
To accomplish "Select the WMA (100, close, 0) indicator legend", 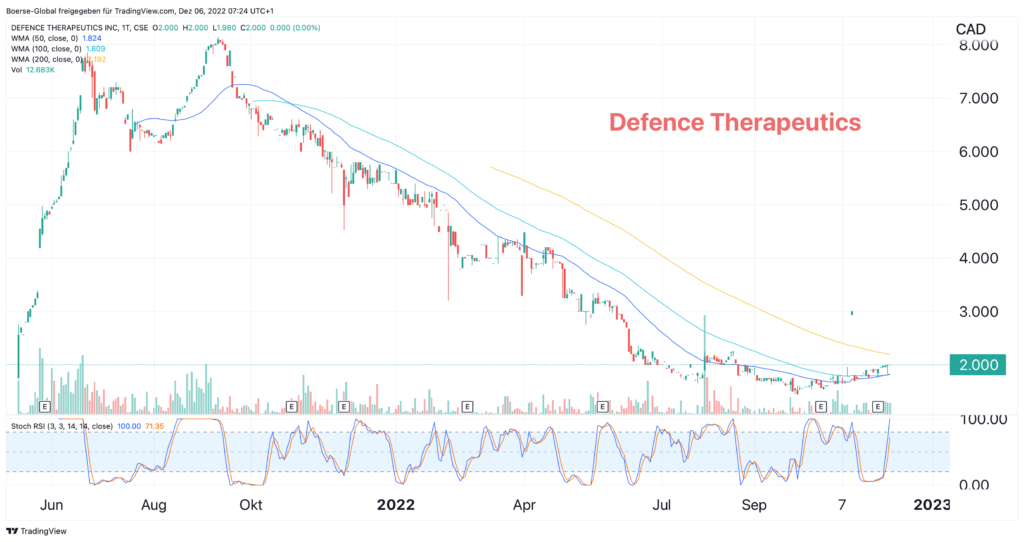I will (x=46, y=49).
